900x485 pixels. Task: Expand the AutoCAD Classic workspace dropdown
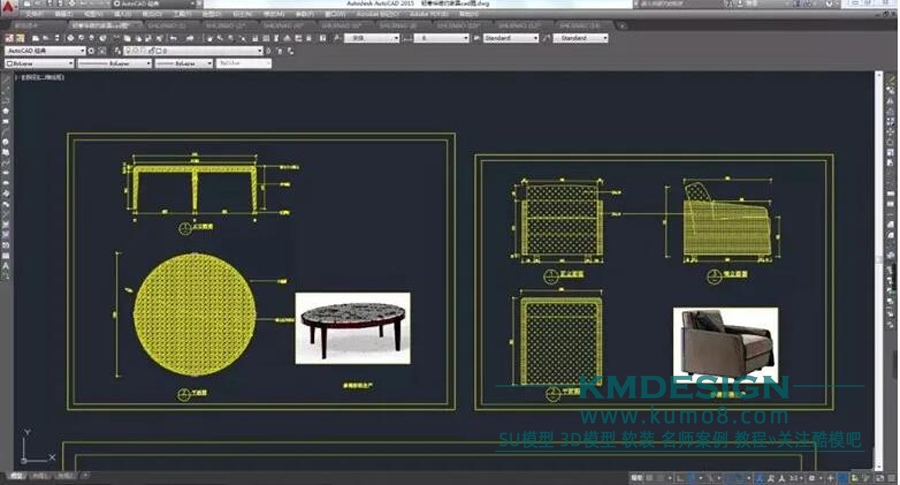pyautogui.click(x=81, y=50)
